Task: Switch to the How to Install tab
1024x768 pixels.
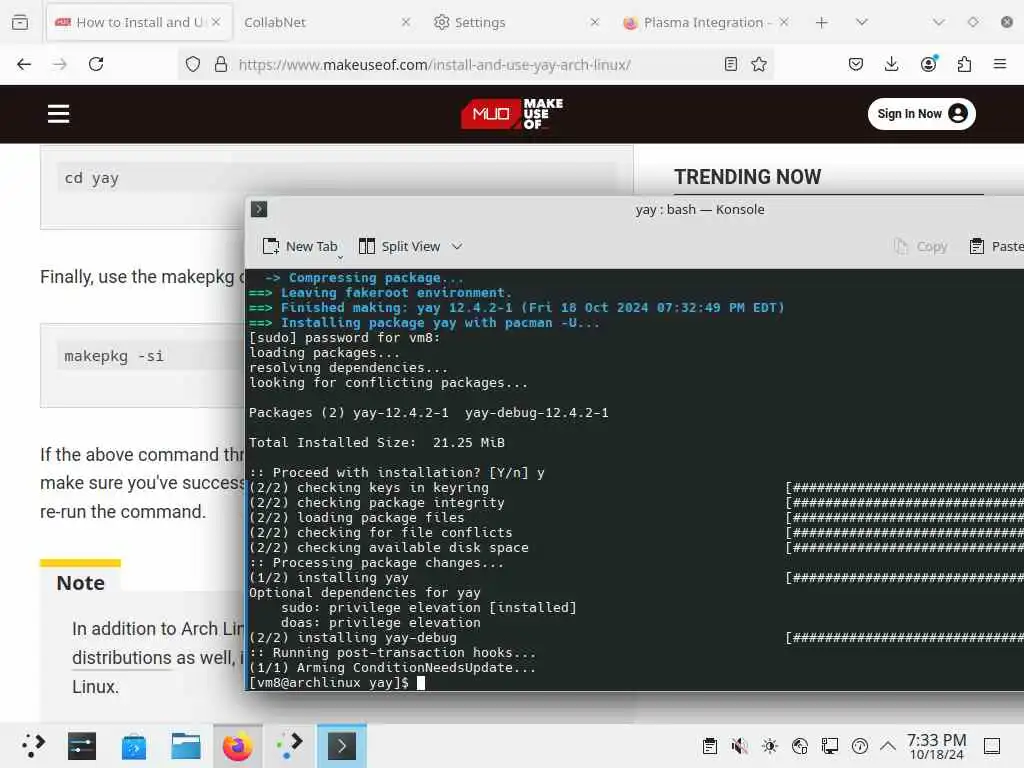Action: 140,22
